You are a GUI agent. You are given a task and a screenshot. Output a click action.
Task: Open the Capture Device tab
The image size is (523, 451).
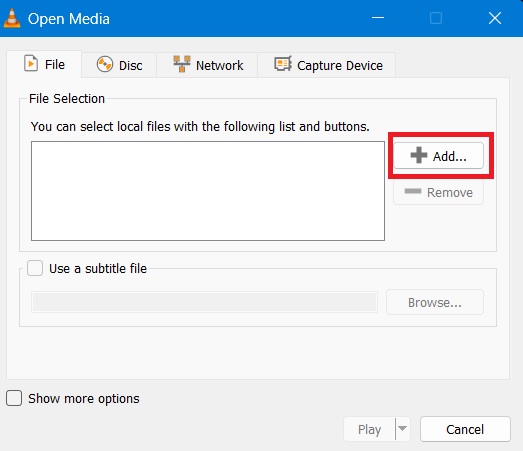coord(327,65)
